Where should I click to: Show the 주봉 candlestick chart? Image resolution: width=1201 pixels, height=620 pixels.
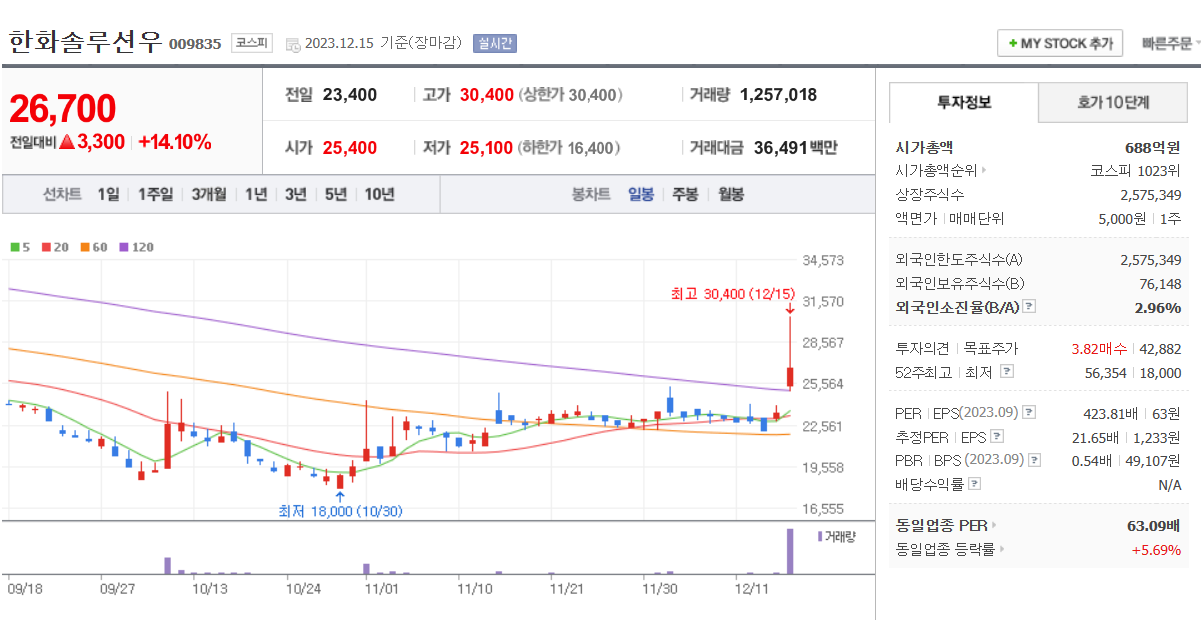pyautogui.click(x=685, y=194)
